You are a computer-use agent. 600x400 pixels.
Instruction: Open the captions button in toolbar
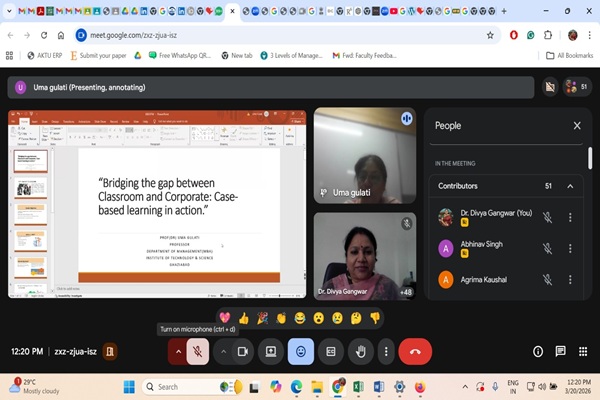pyautogui.click(x=331, y=351)
